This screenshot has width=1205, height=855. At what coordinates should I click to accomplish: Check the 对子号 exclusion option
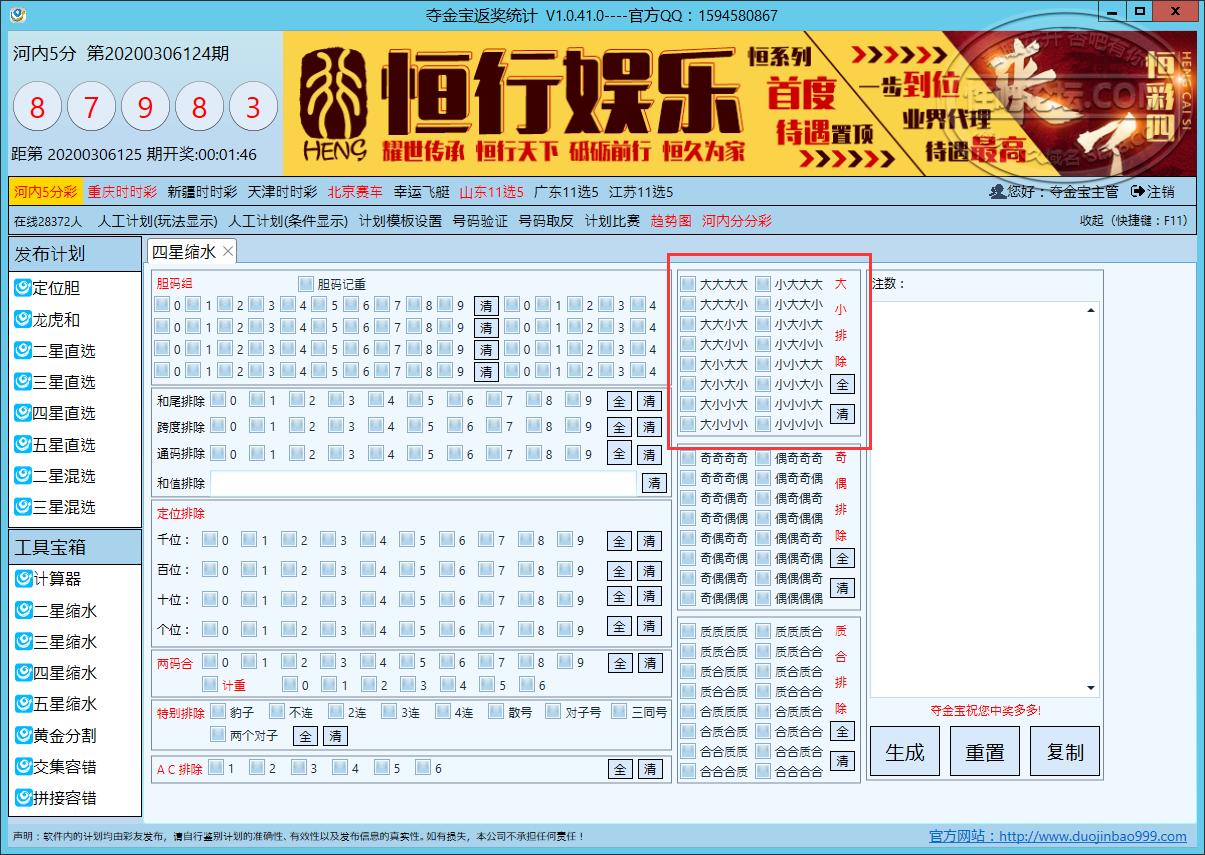click(553, 713)
